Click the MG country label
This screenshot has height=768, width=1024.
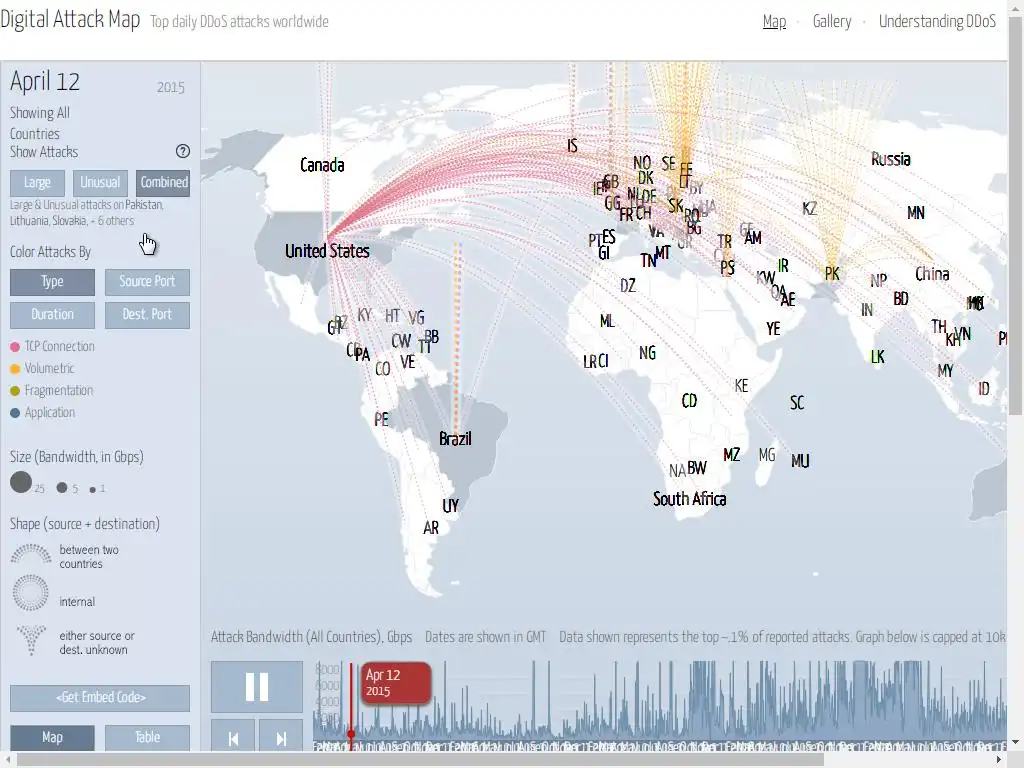pos(767,455)
